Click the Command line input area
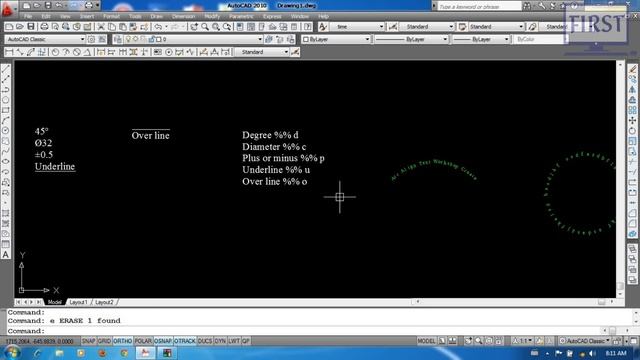Viewport: 640px width, 360px height. coord(304,331)
